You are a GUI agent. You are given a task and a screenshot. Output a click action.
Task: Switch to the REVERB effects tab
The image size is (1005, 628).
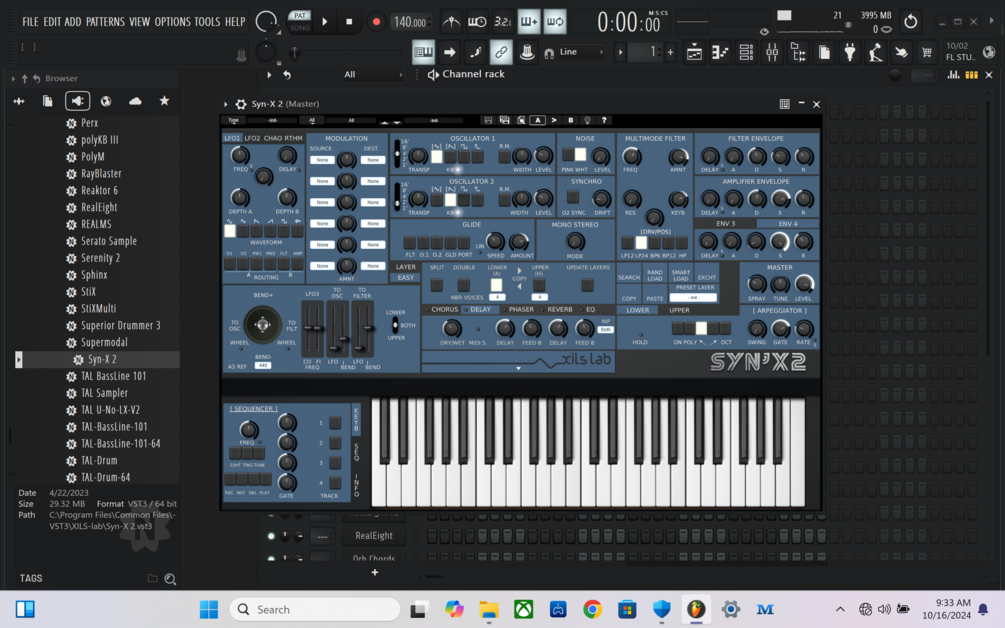click(560, 310)
